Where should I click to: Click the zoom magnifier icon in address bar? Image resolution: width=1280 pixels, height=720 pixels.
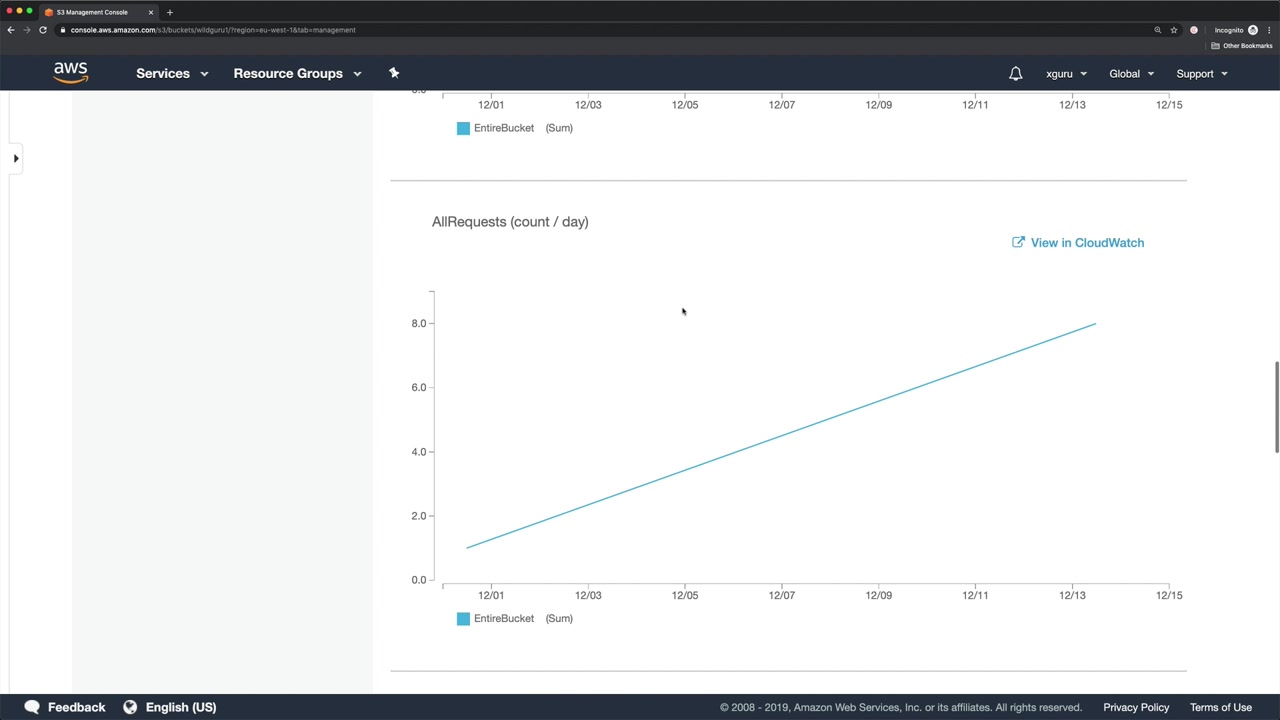point(1158,30)
